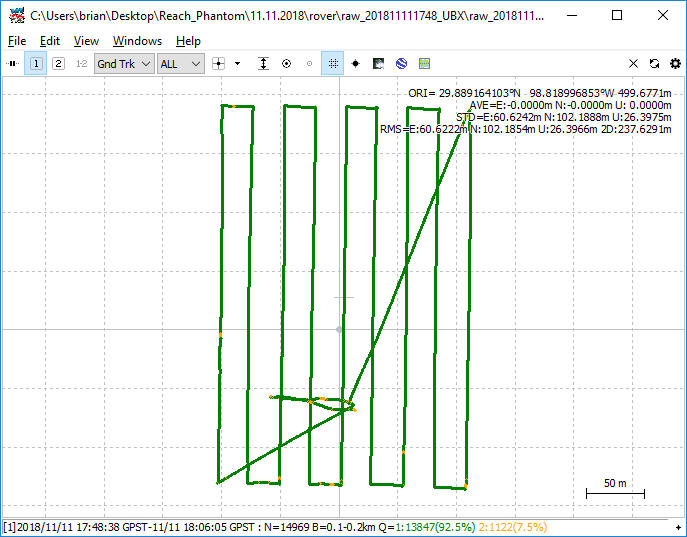Viewport: 687px width, 537px height.
Task: Toggle solution 1-2 difference button
Action: click(x=81, y=64)
